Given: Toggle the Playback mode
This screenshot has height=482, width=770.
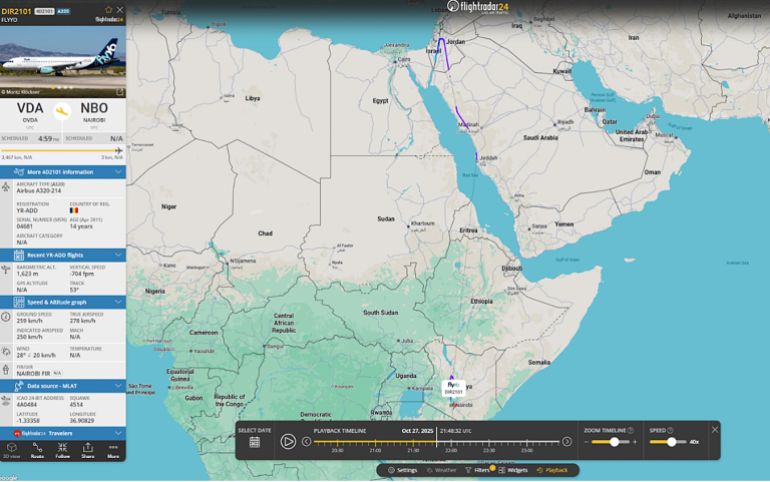Looking at the screenshot, I should click(x=552, y=470).
